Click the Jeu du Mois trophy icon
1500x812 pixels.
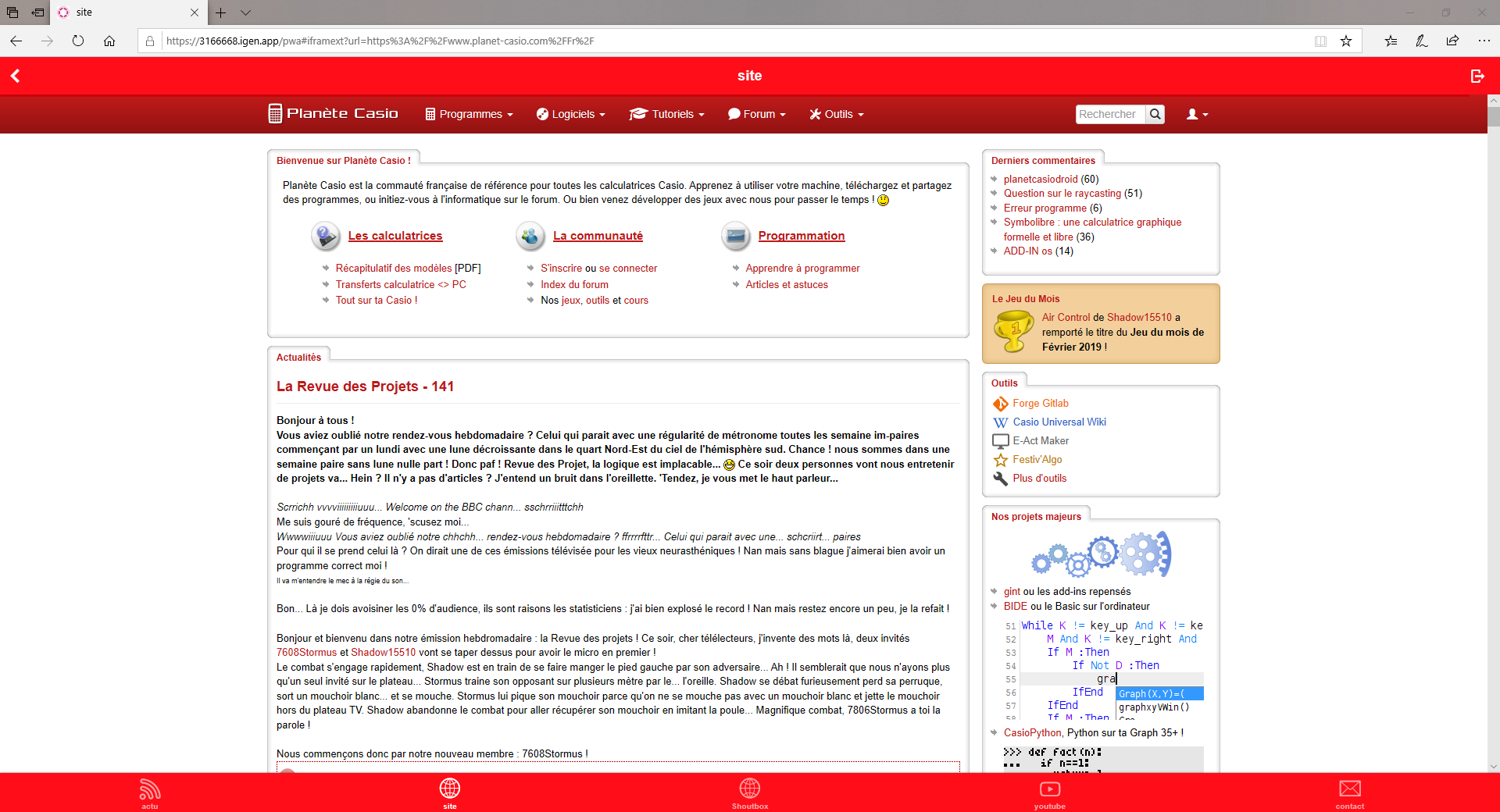point(1013,331)
